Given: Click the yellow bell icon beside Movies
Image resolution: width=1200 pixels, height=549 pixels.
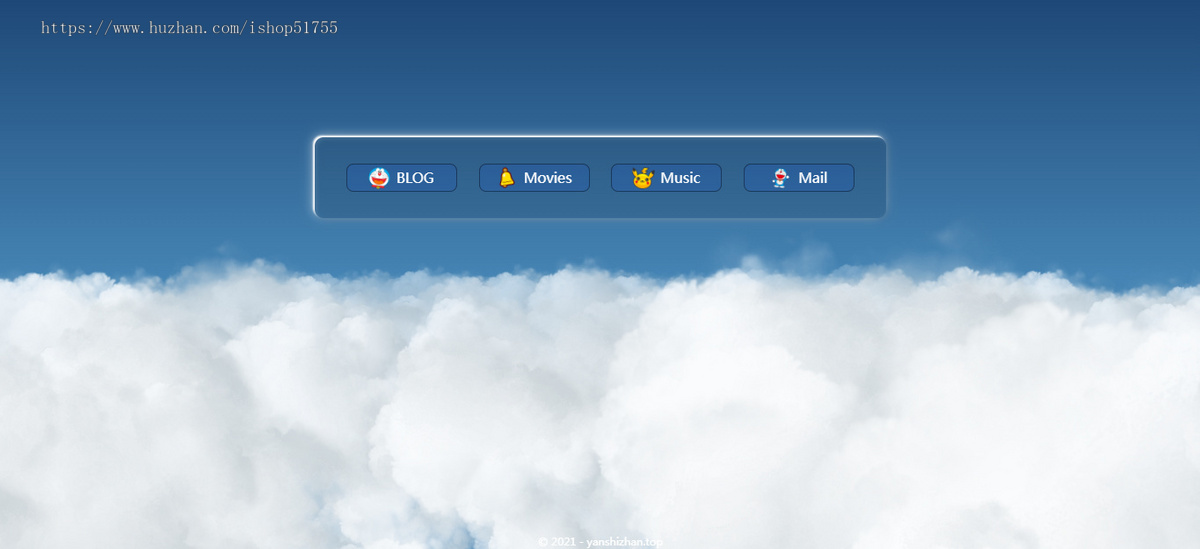Looking at the screenshot, I should tap(507, 178).
